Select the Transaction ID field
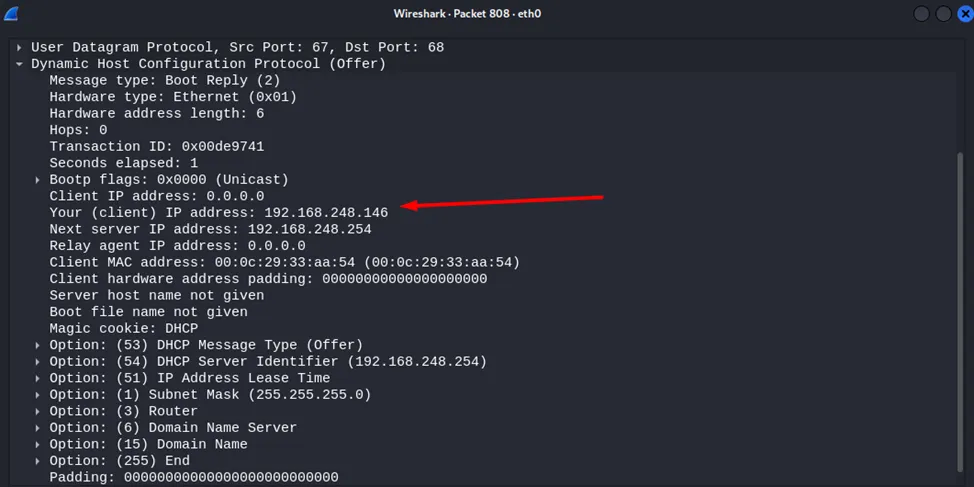The height and width of the screenshot is (487, 974). click(156, 147)
